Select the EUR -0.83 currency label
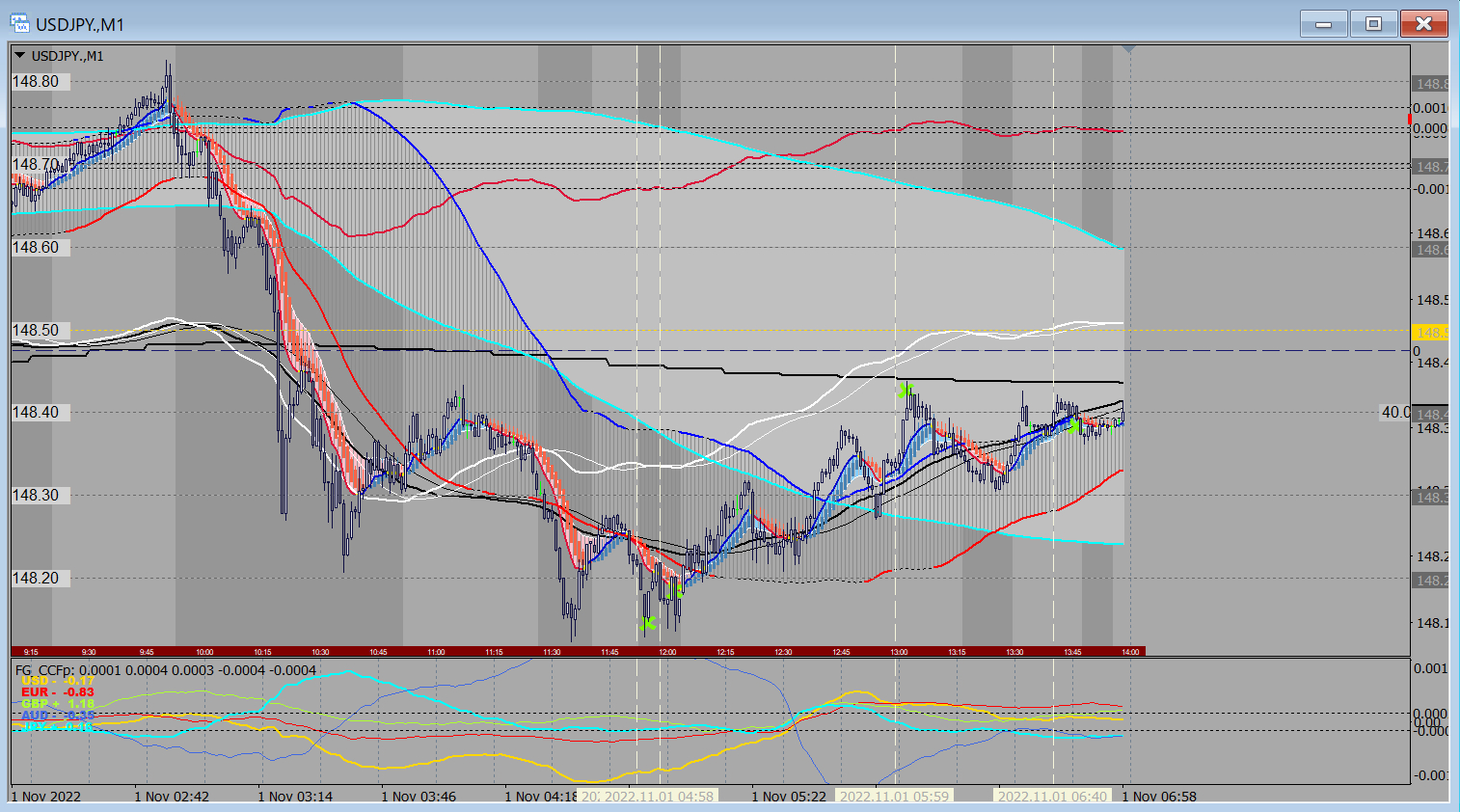The image size is (1460, 812). tap(58, 692)
